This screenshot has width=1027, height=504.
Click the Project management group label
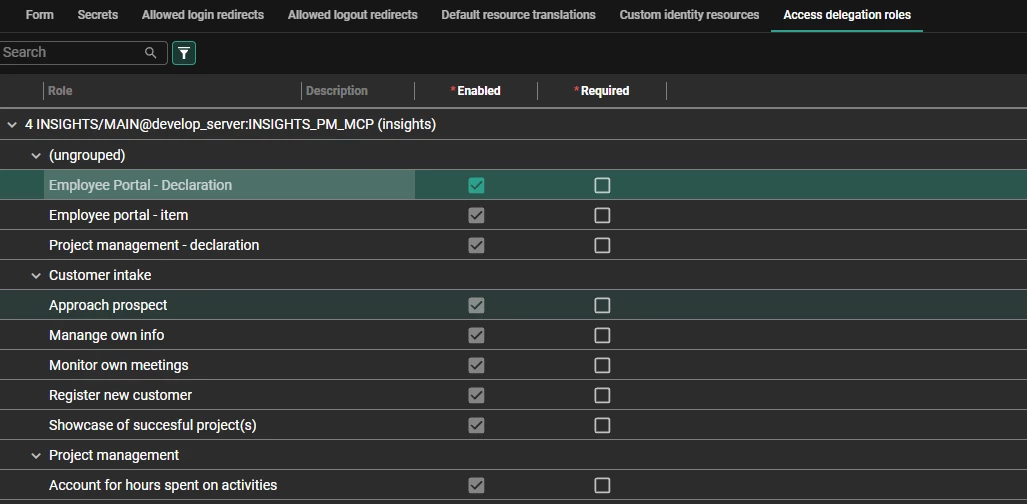click(x=114, y=456)
